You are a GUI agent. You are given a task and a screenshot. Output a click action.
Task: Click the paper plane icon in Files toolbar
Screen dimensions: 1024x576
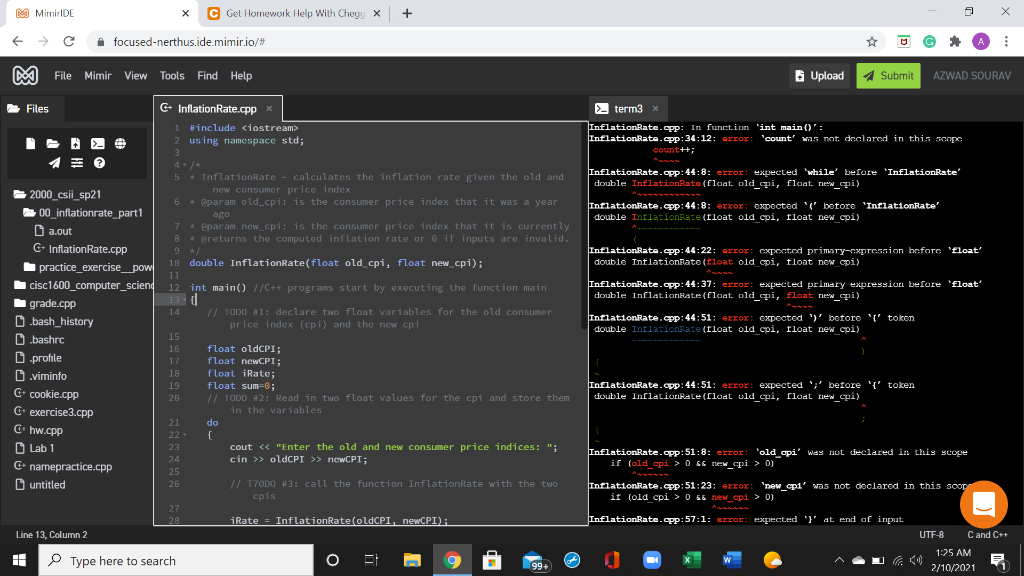[x=54, y=162]
